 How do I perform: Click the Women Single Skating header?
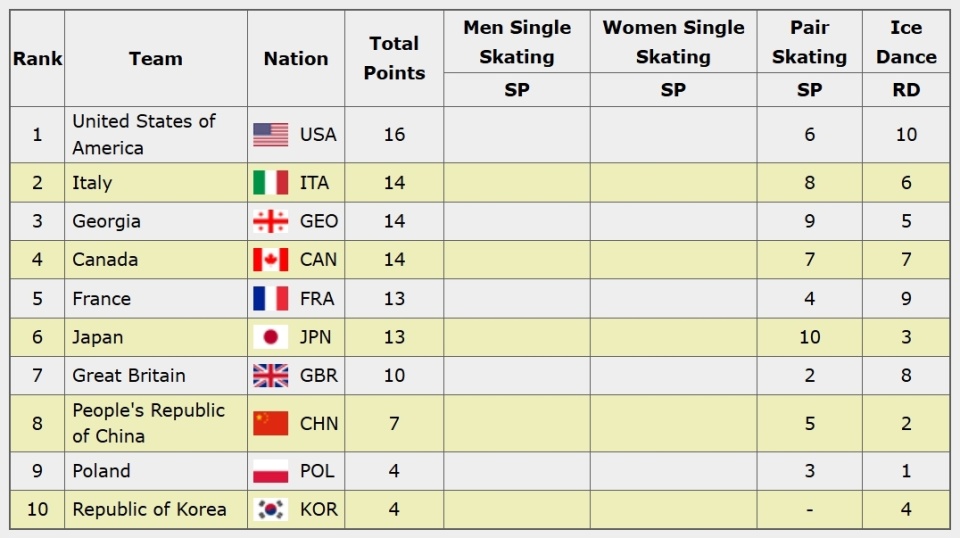pyautogui.click(x=673, y=42)
